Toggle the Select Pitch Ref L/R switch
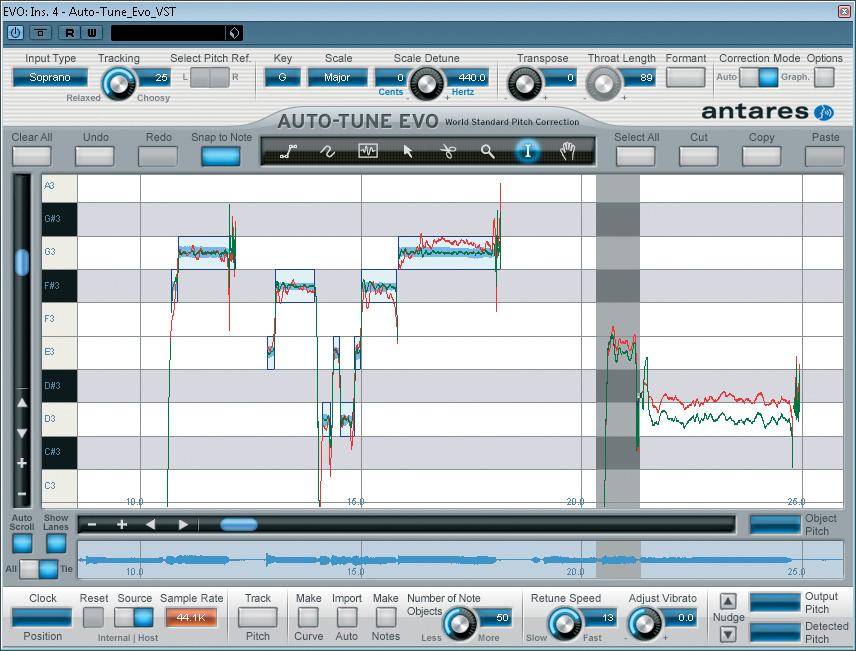 [210, 78]
